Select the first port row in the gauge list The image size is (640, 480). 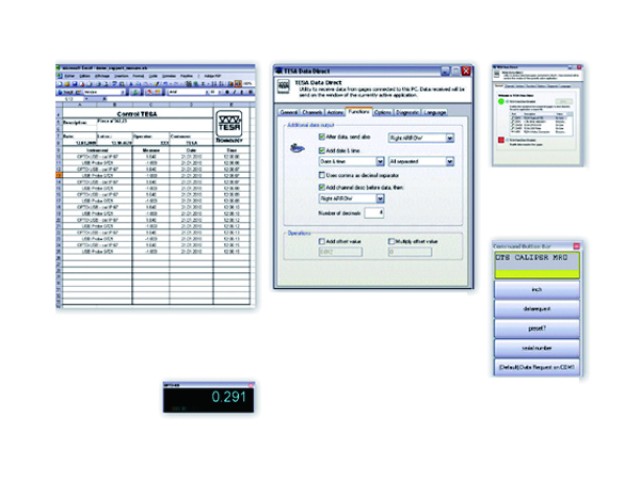(x=541, y=118)
